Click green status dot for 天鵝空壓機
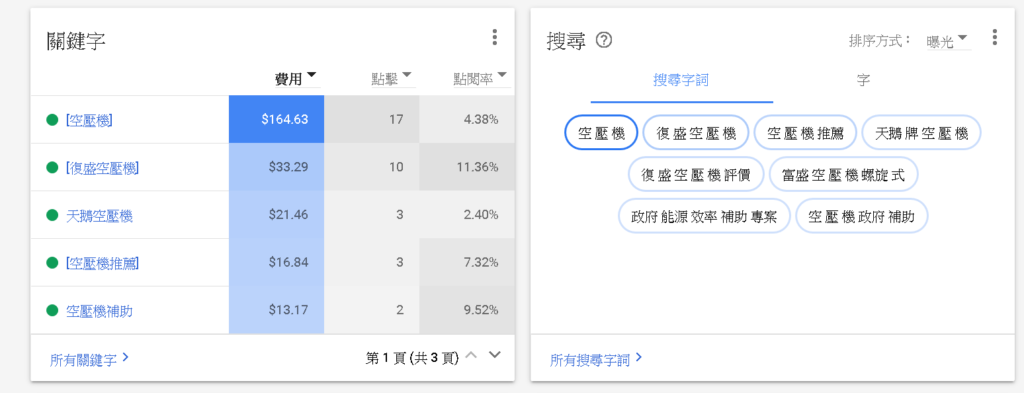This screenshot has height=393, width=1024. tap(52, 215)
